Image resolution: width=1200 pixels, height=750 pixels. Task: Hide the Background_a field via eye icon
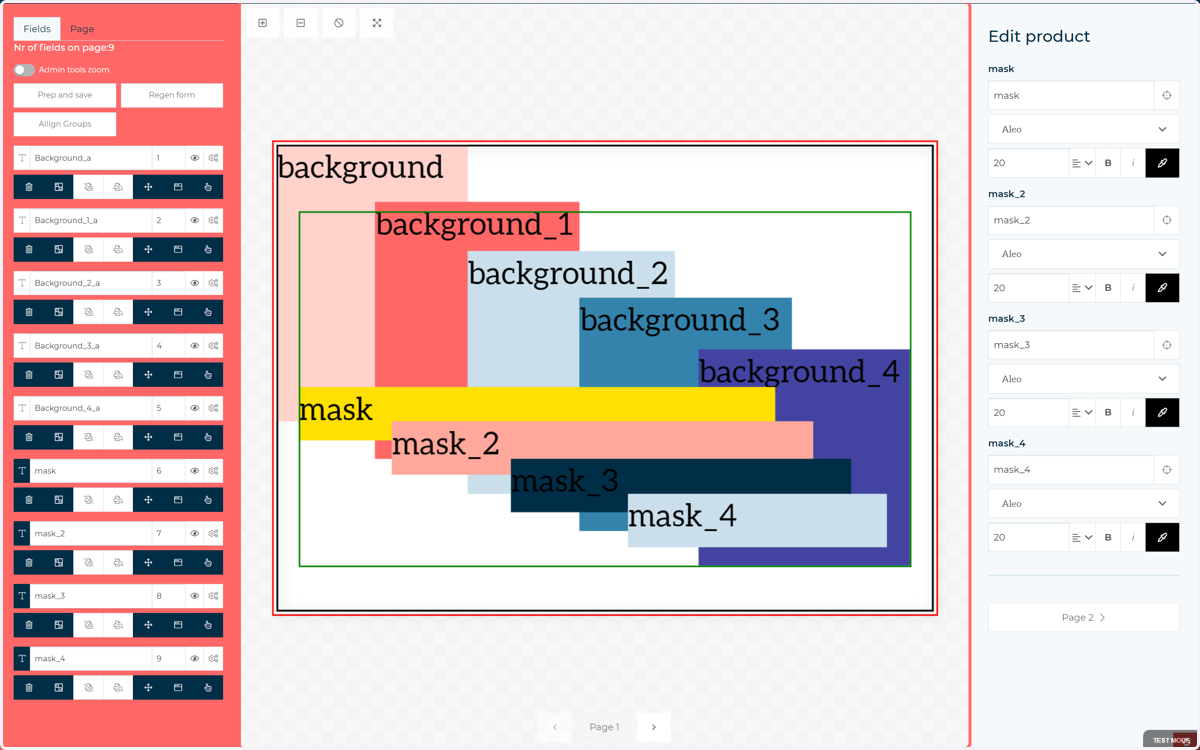[195, 158]
